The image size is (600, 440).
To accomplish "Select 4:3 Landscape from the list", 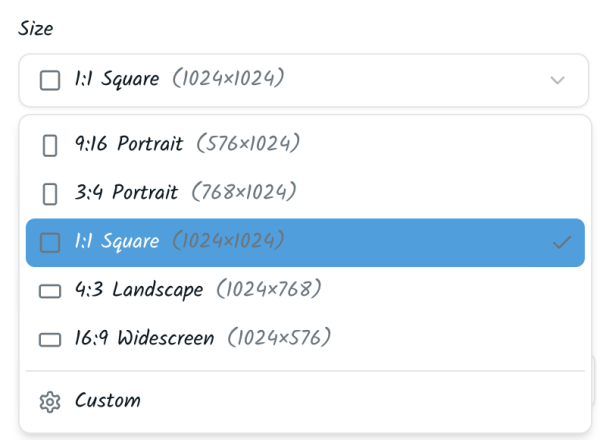I will (x=139, y=290).
